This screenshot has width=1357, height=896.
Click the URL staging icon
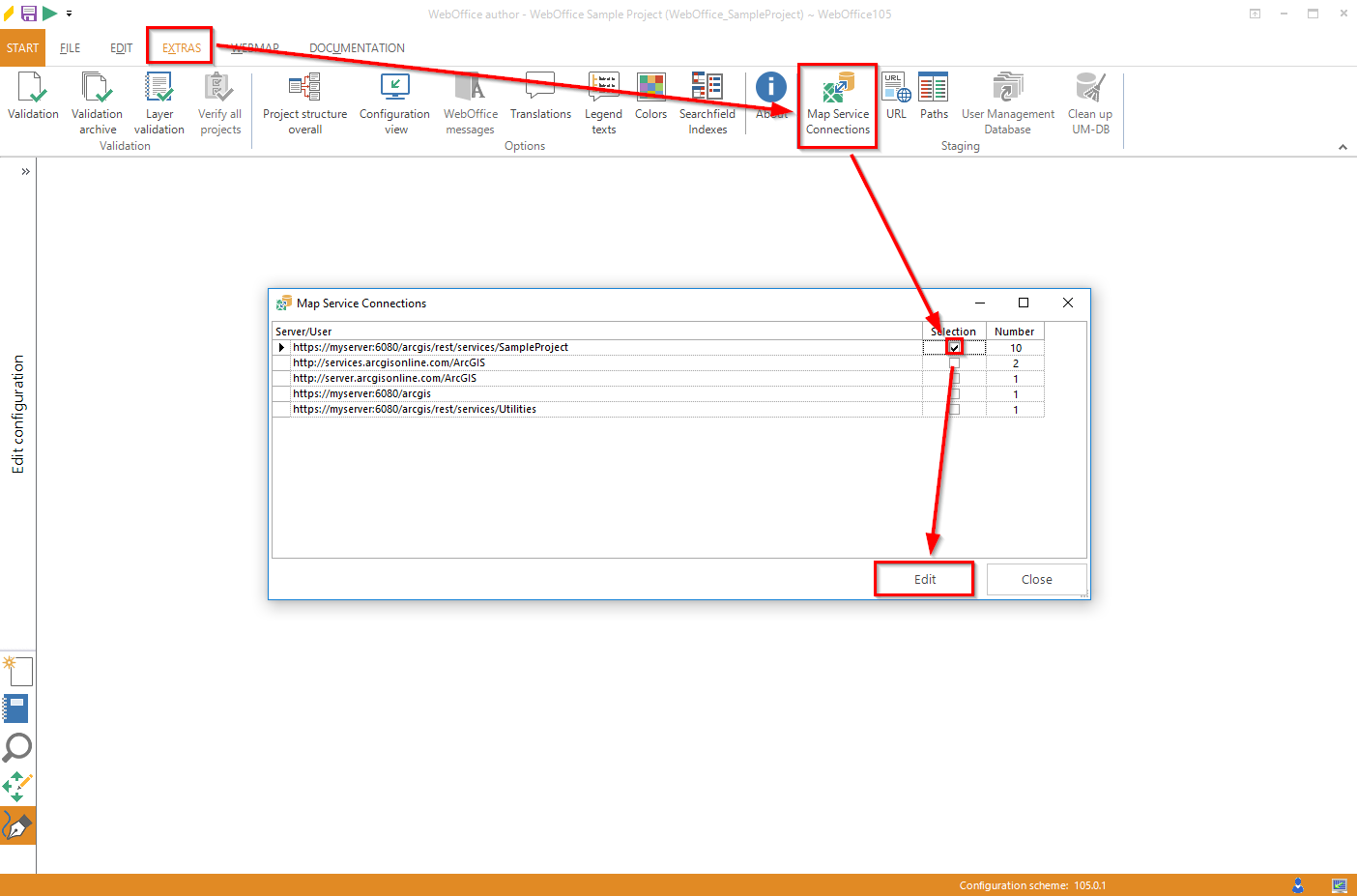[896, 97]
